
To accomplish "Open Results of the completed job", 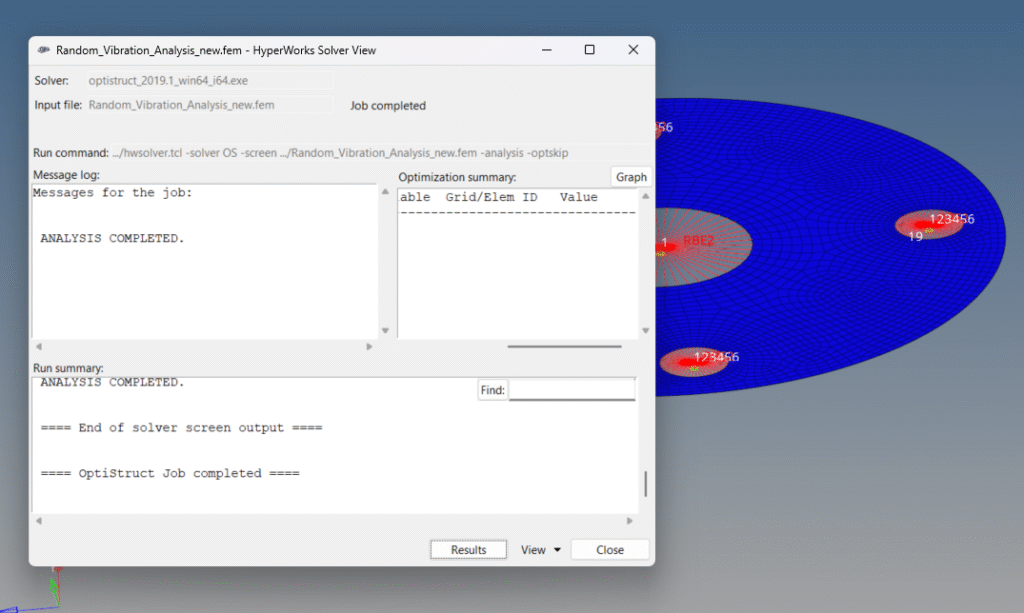I will coord(468,550).
